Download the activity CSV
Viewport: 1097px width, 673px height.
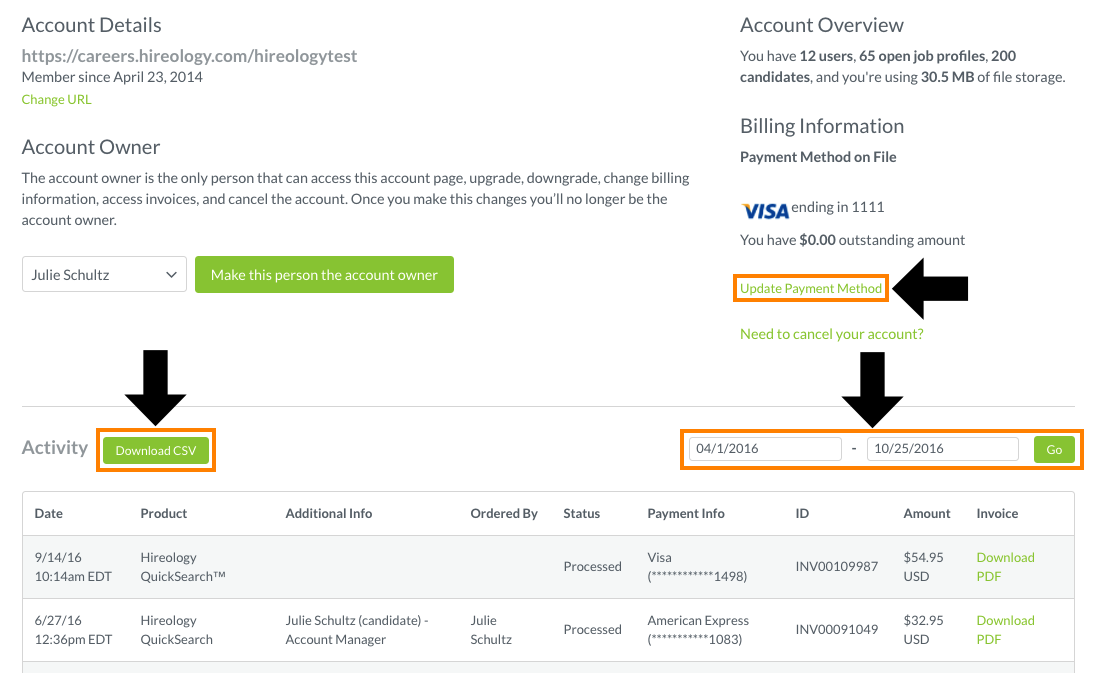[156, 451]
